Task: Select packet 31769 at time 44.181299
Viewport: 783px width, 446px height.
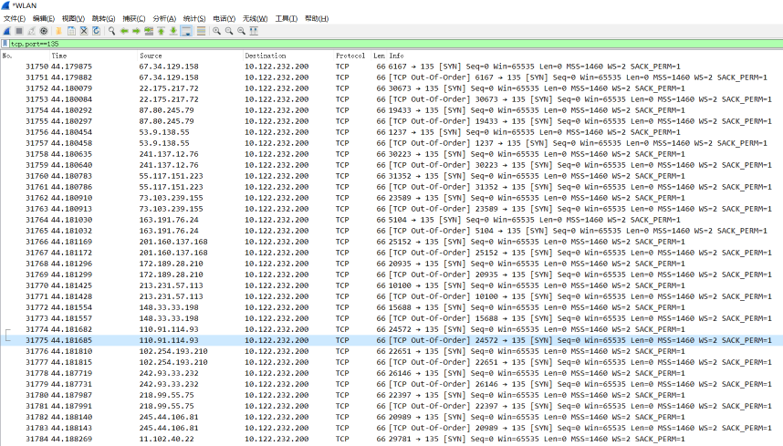Action: click(x=392, y=275)
